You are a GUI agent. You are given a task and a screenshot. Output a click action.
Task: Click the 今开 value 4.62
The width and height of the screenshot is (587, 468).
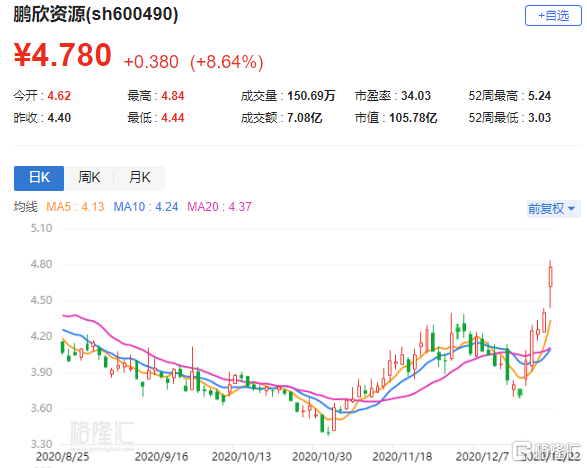59,96
